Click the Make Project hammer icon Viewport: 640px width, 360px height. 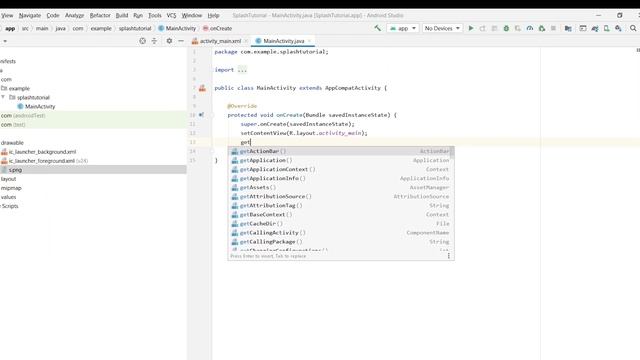pos(378,28)
